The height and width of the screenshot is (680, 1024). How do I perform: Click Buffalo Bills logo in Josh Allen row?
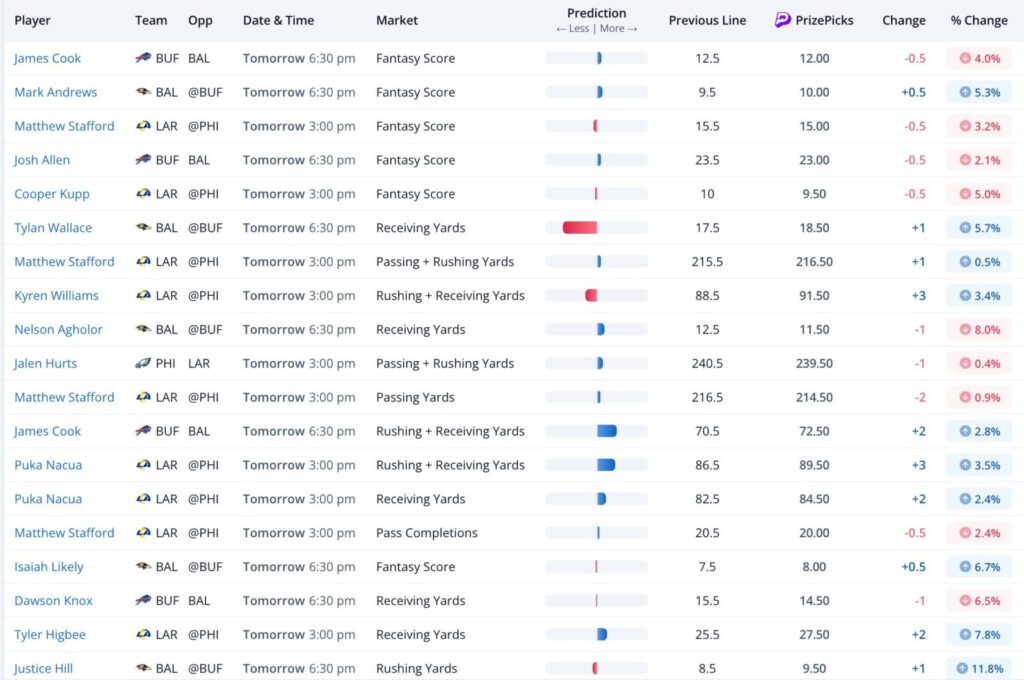tap(143, 160)
